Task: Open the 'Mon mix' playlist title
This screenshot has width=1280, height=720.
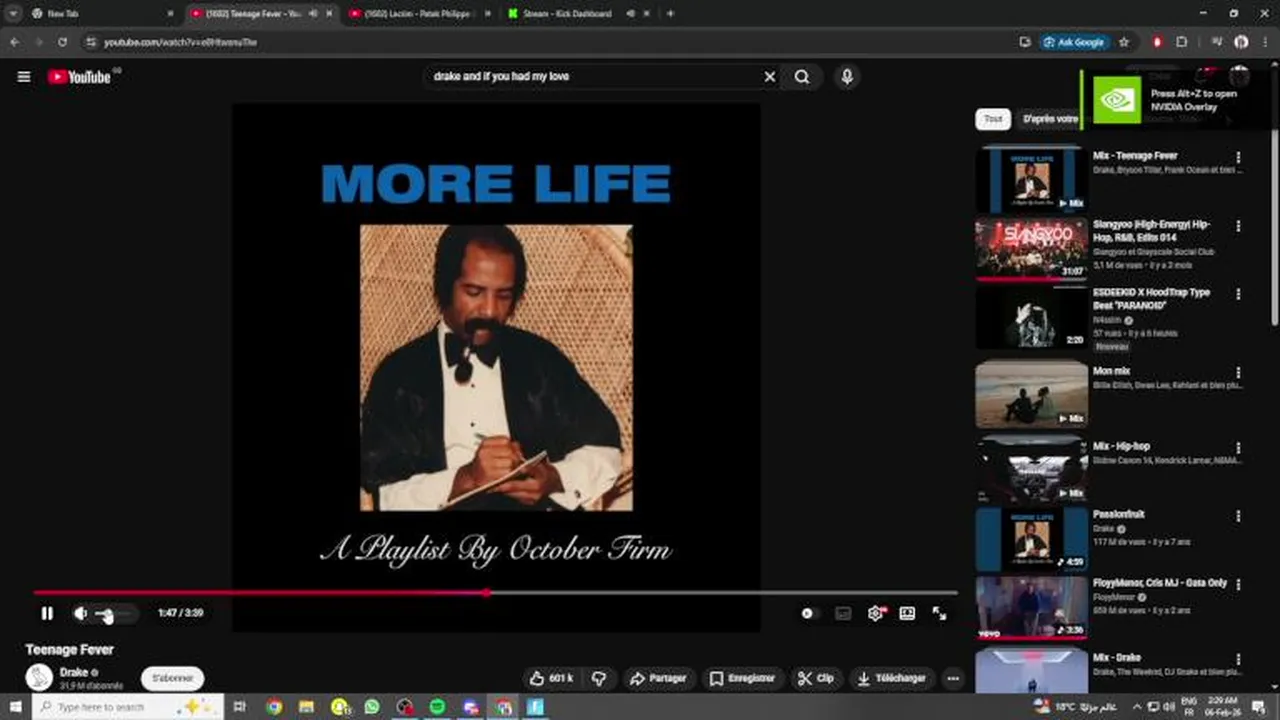Action: coord(1111,371)
